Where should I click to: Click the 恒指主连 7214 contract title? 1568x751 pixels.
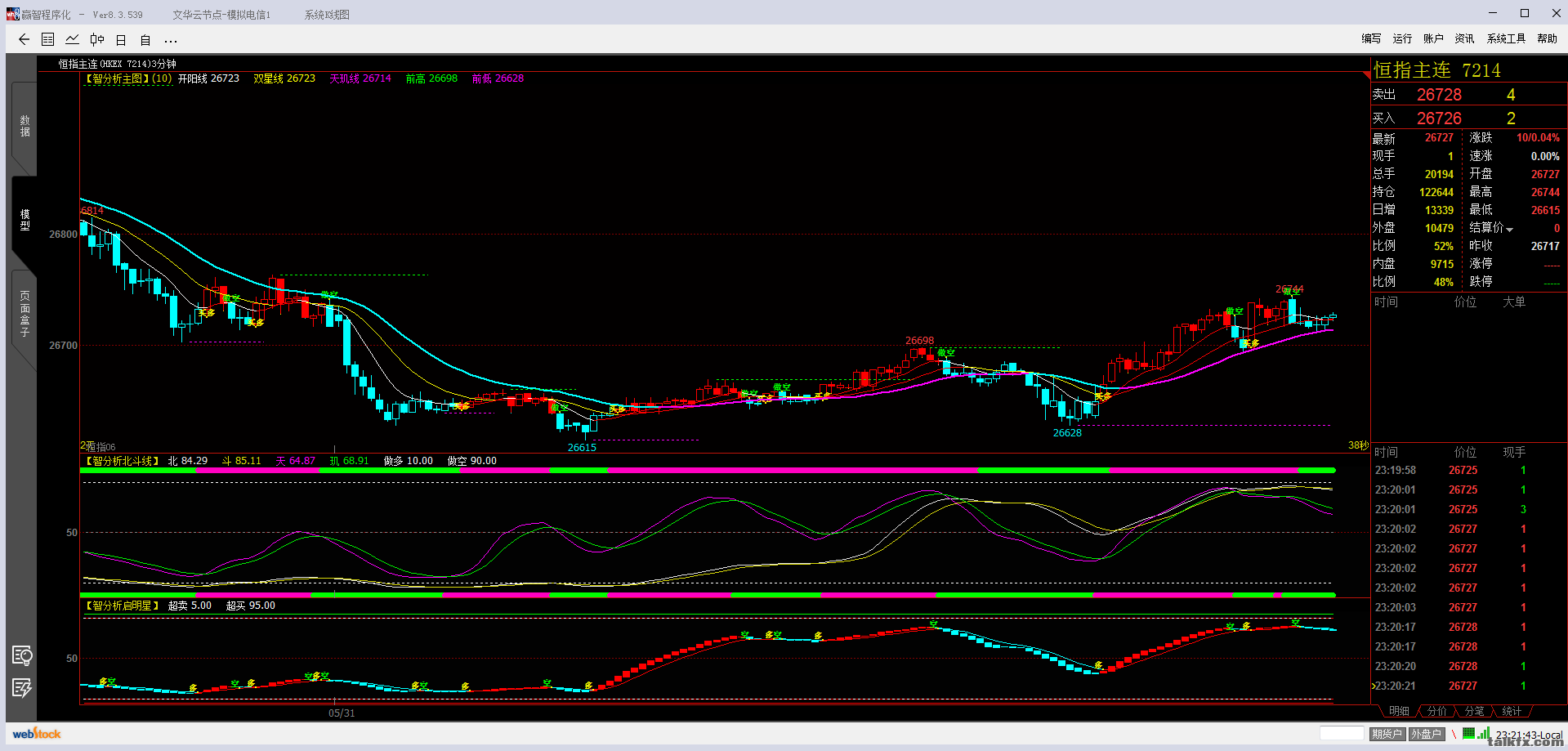point(1436,70)
